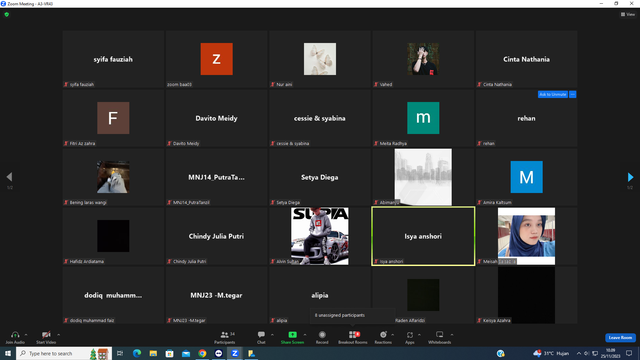The height and width of the screenshot is (360, 640).
Task: Expand chat options caret next to Chat
Action: [x=272, y=335]
